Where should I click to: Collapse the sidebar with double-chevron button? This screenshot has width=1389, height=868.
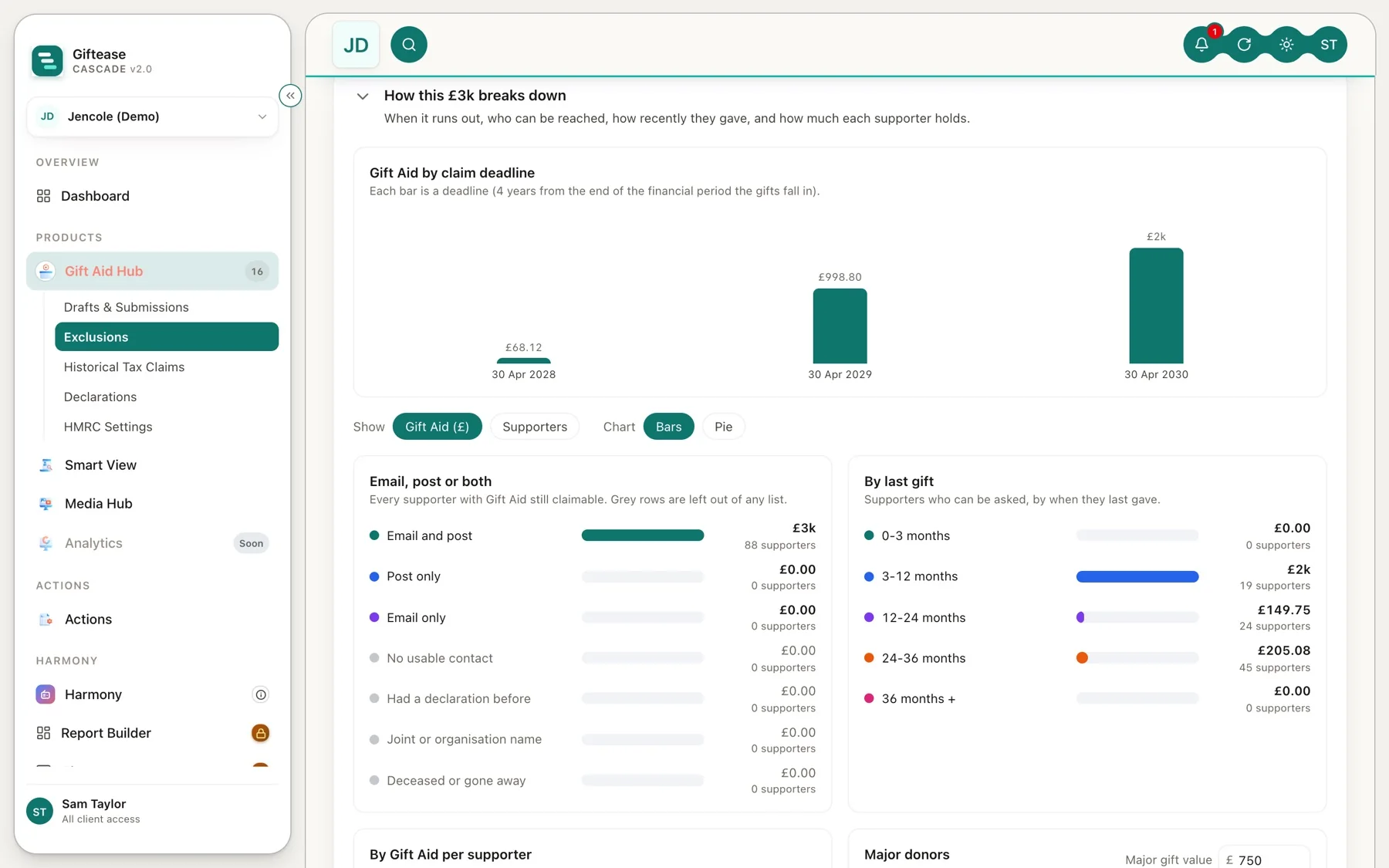[290, 96]
